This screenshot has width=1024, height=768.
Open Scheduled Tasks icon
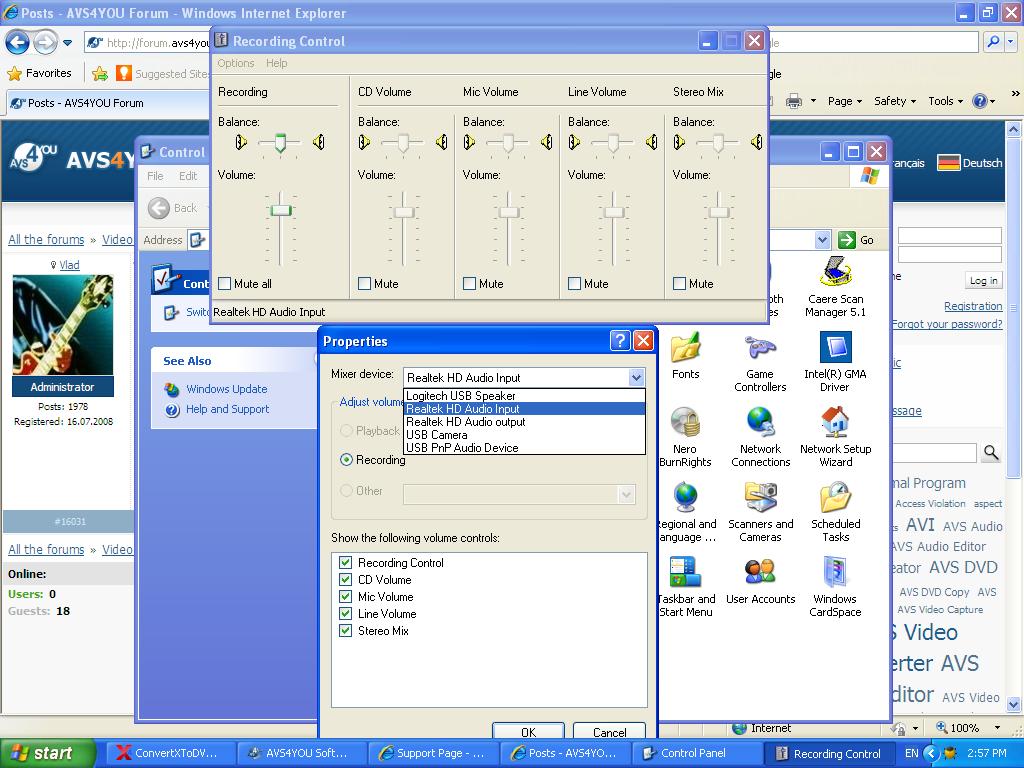pyautogui.click(x=835, y=497)
